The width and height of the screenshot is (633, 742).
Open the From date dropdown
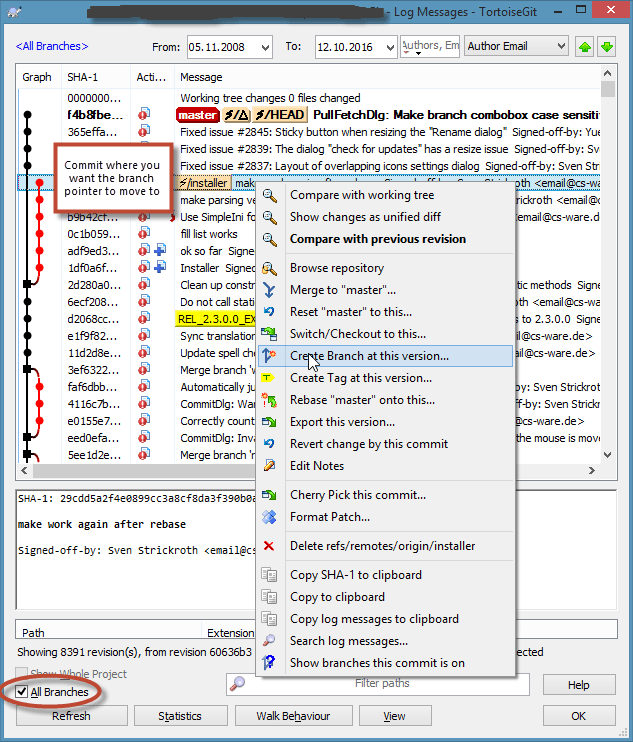265,47
